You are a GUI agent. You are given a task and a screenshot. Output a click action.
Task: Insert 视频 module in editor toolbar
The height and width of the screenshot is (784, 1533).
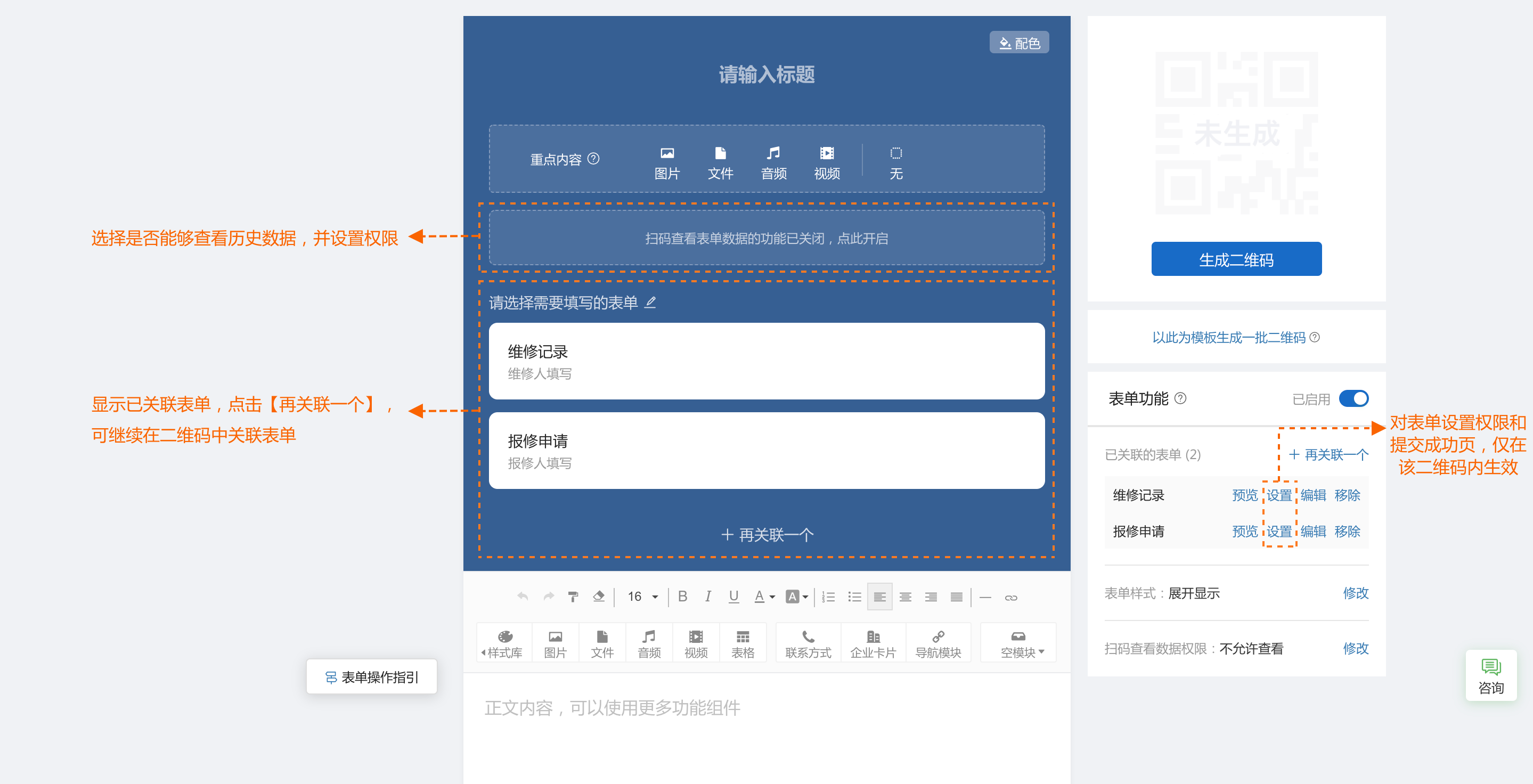coord(696,643)
